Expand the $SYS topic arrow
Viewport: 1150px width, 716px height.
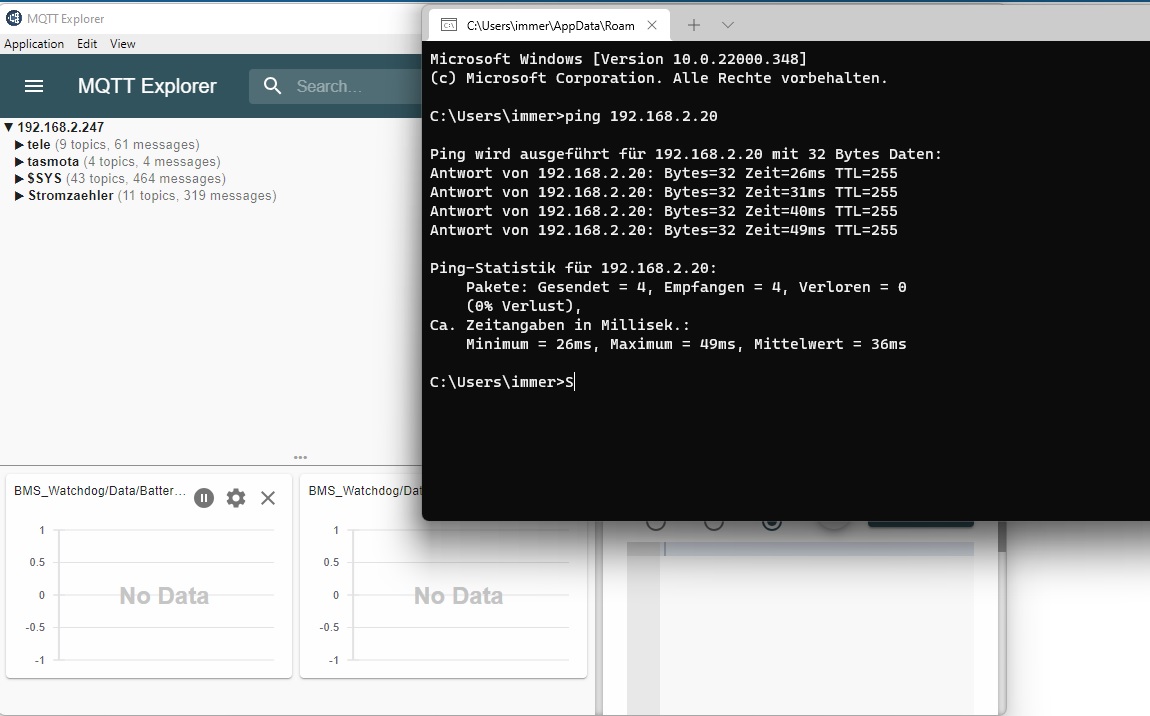19,178
